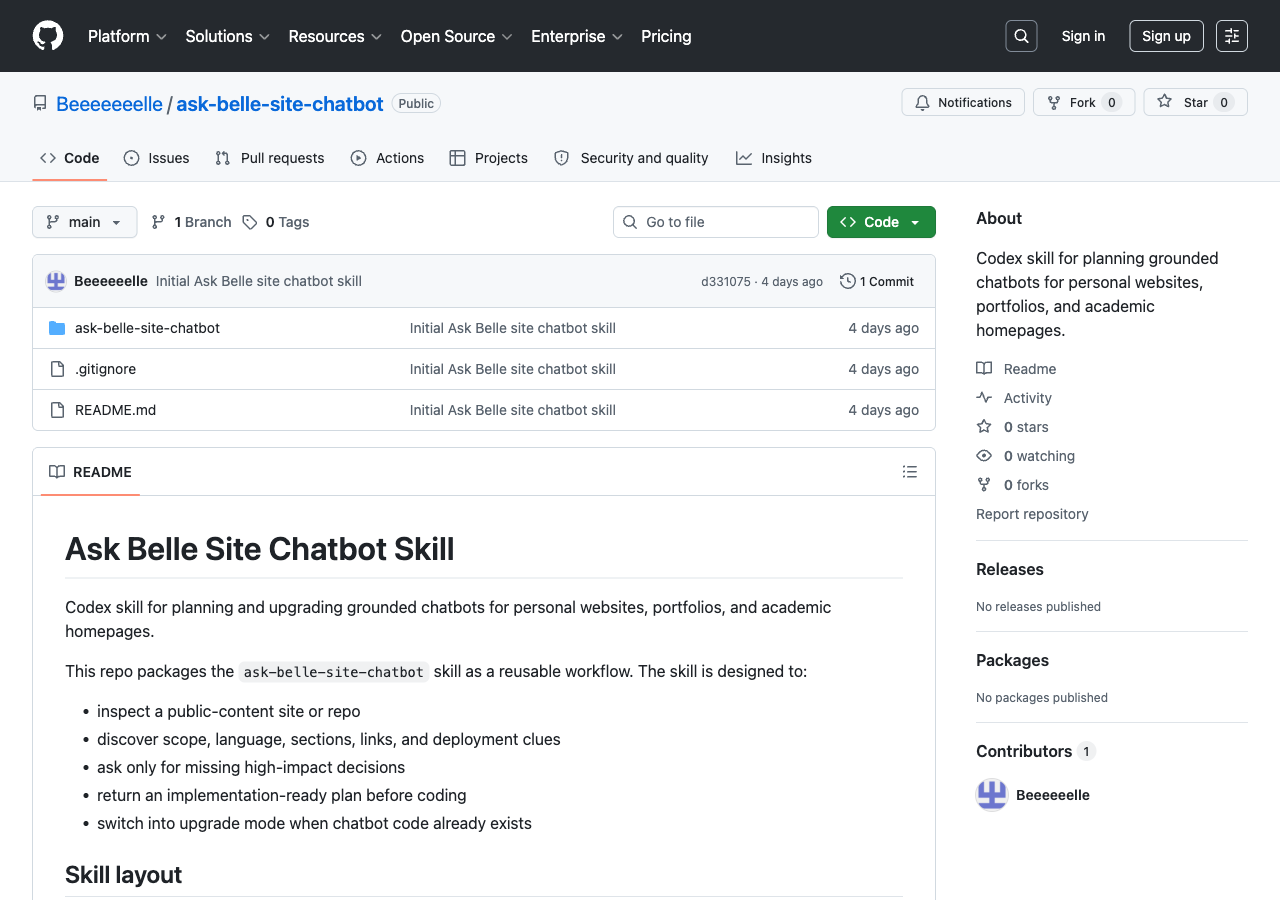Click the Contributors count badge
Viewport: 1280px width, 900px height.
1087,751
